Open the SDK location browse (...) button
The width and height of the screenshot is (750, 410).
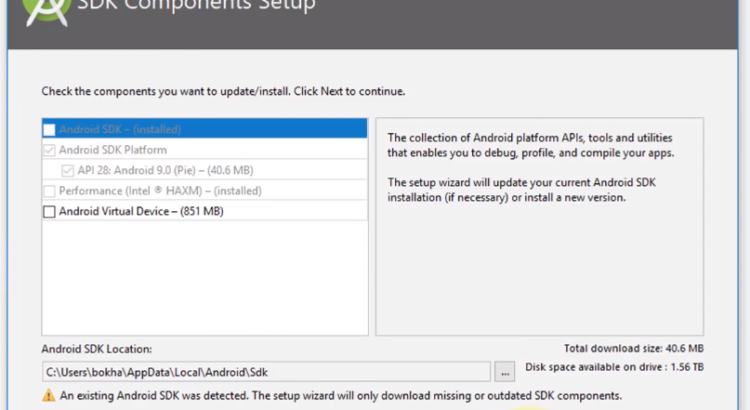click(505, 372)
